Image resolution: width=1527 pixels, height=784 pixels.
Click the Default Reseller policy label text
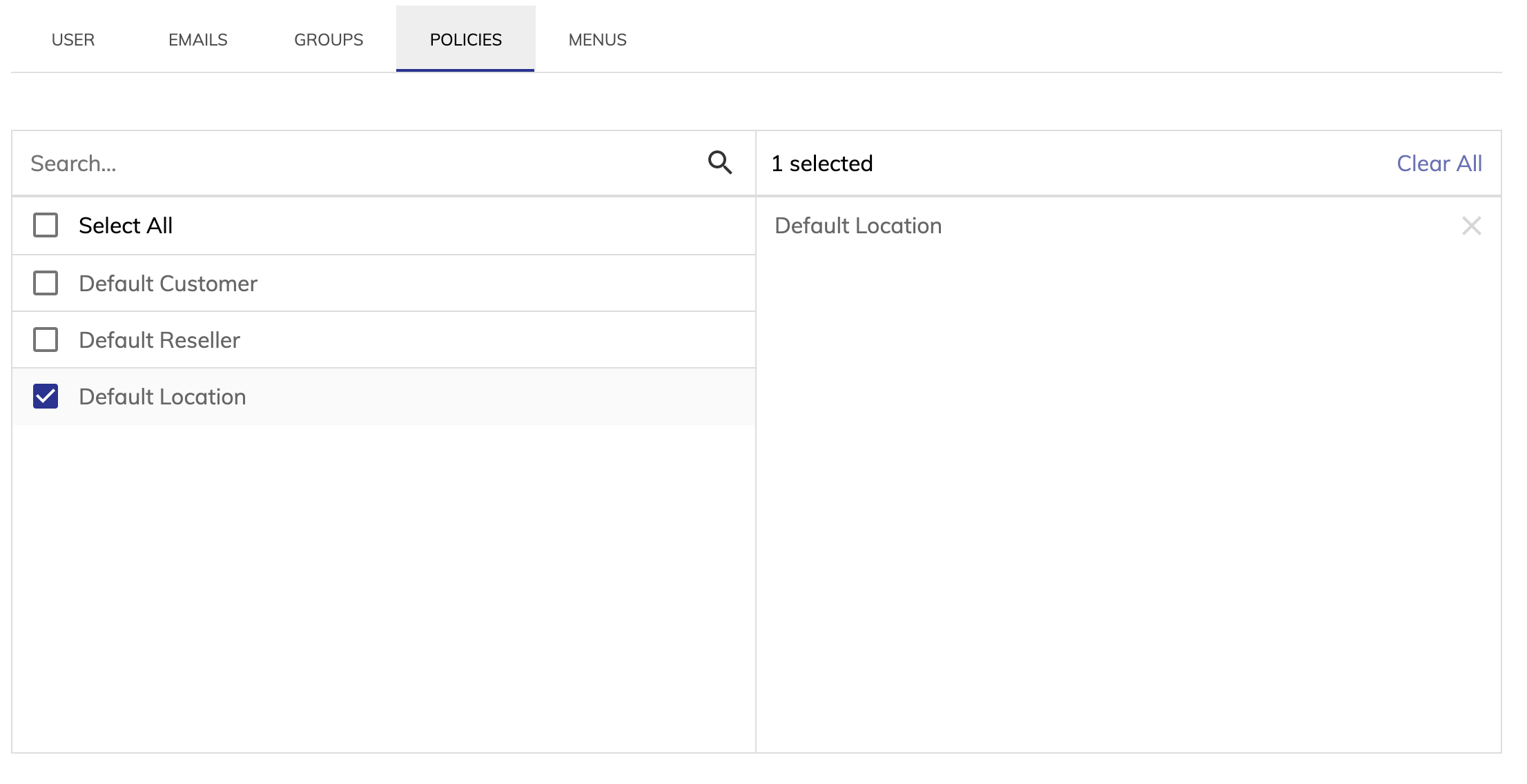pyautogui.click(x=159, y=340)
